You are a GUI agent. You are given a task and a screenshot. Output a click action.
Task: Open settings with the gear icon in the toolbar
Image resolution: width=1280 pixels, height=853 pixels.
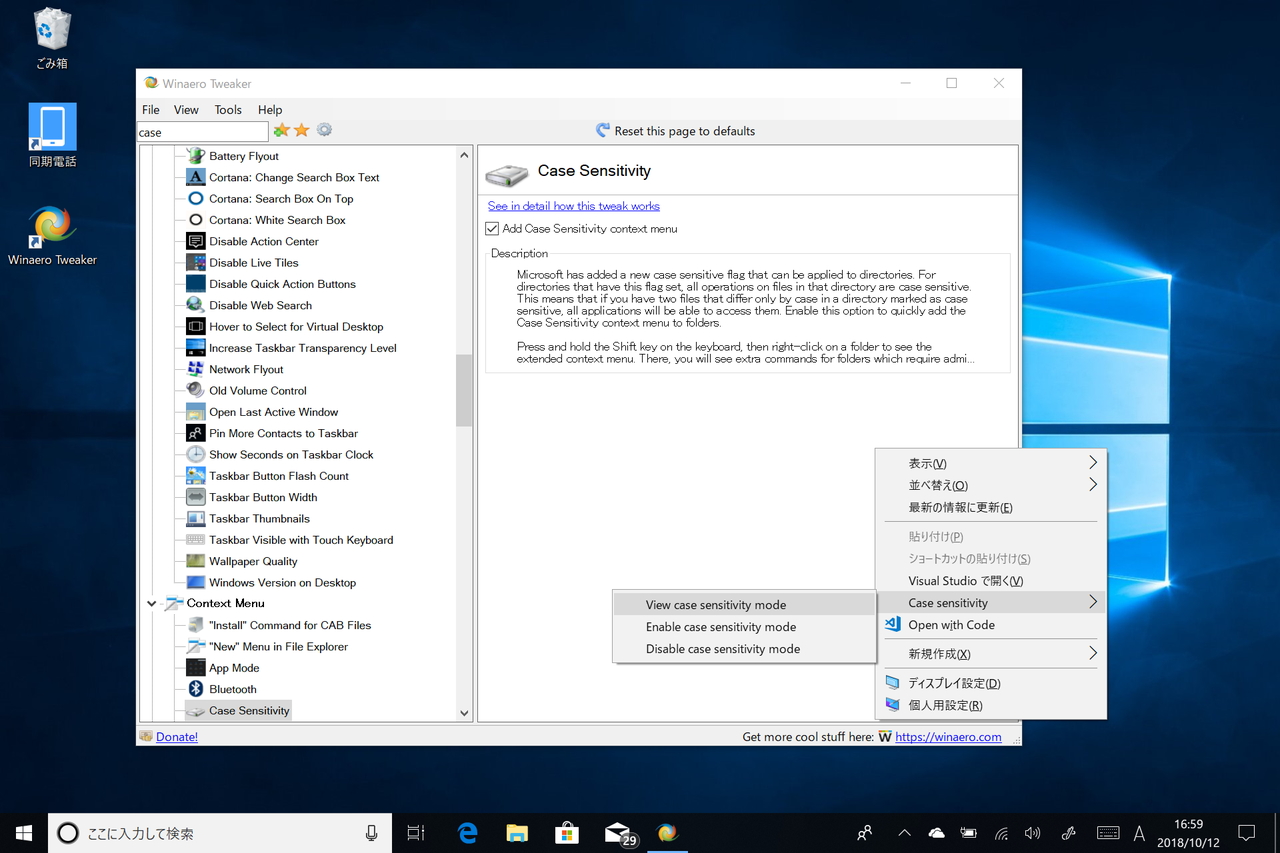point(324,130)
